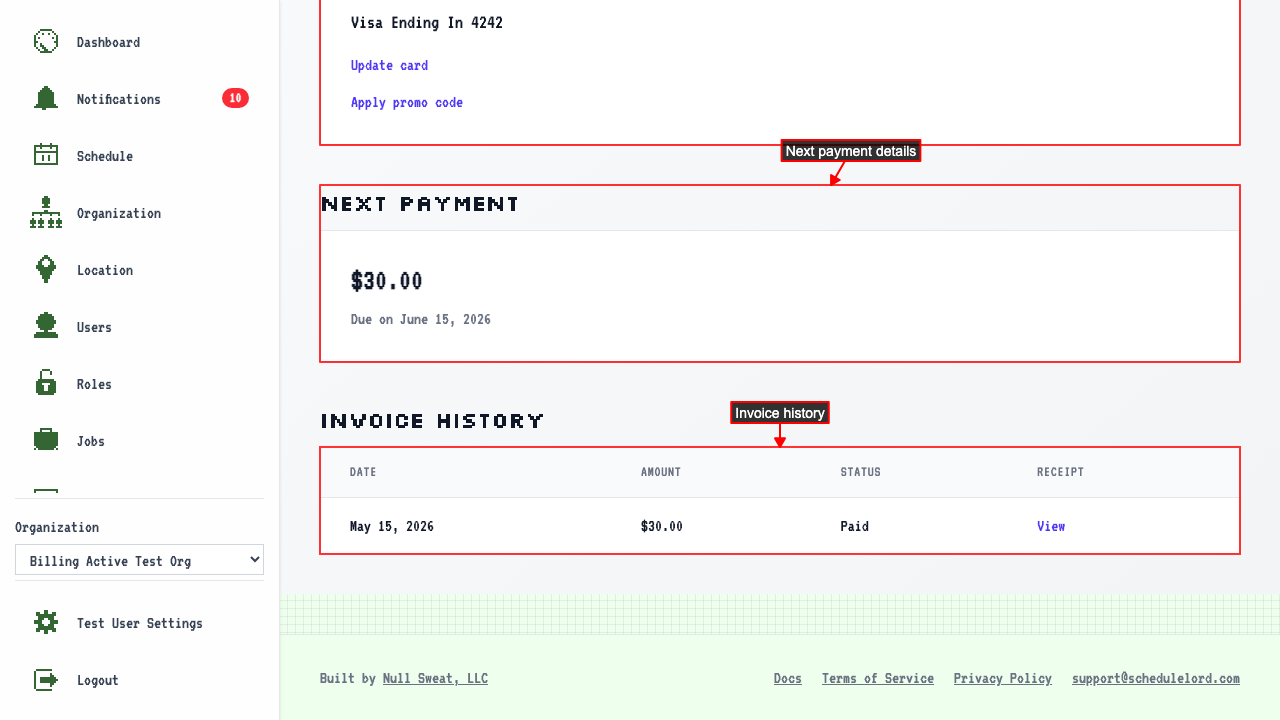Open the Users page
Image resolution: width=1280 pixels, height=720 pixels.
pyautogui.click(x=94, y=327)
